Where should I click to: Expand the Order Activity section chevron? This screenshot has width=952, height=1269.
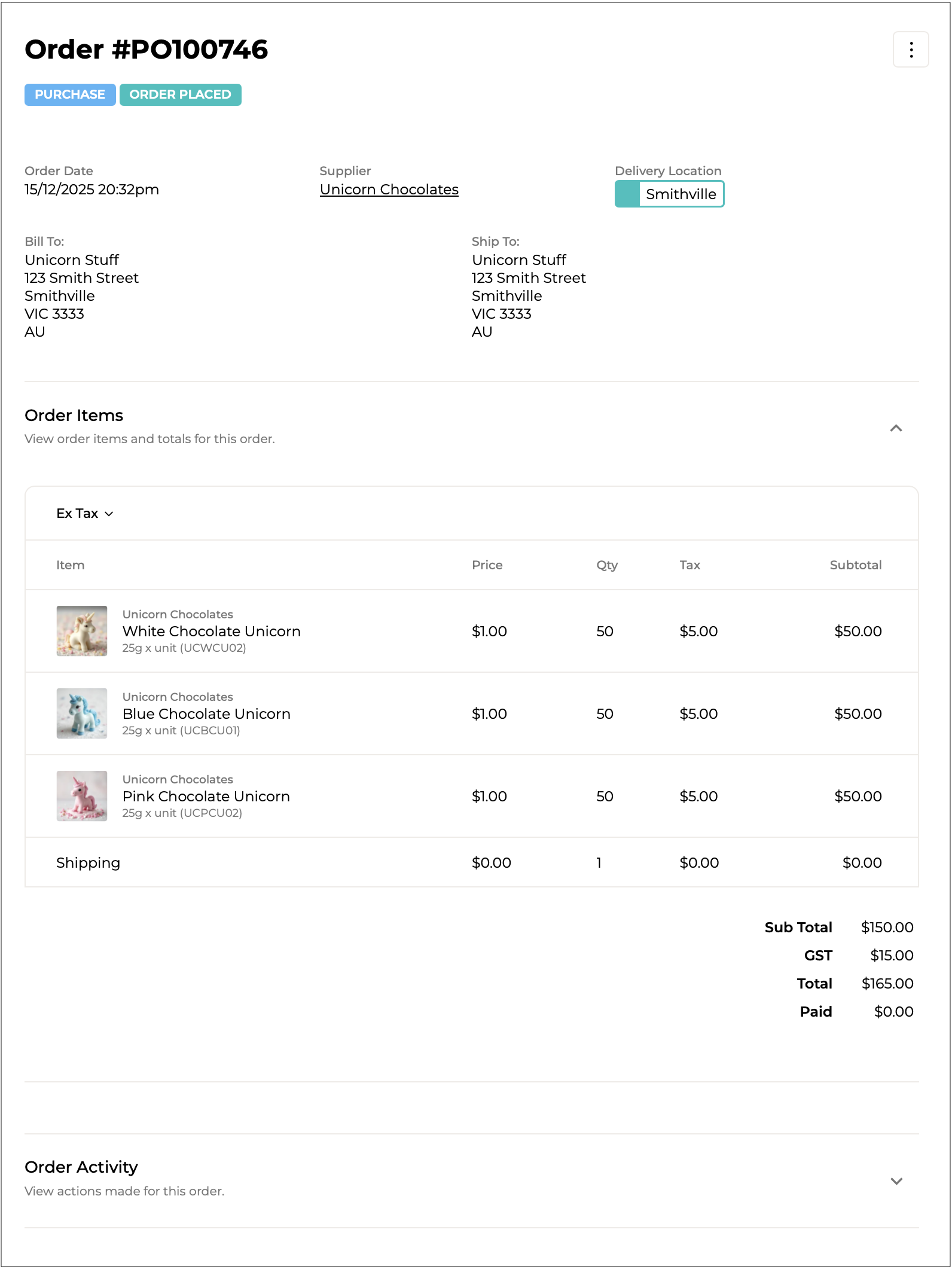coord(895,1181)
